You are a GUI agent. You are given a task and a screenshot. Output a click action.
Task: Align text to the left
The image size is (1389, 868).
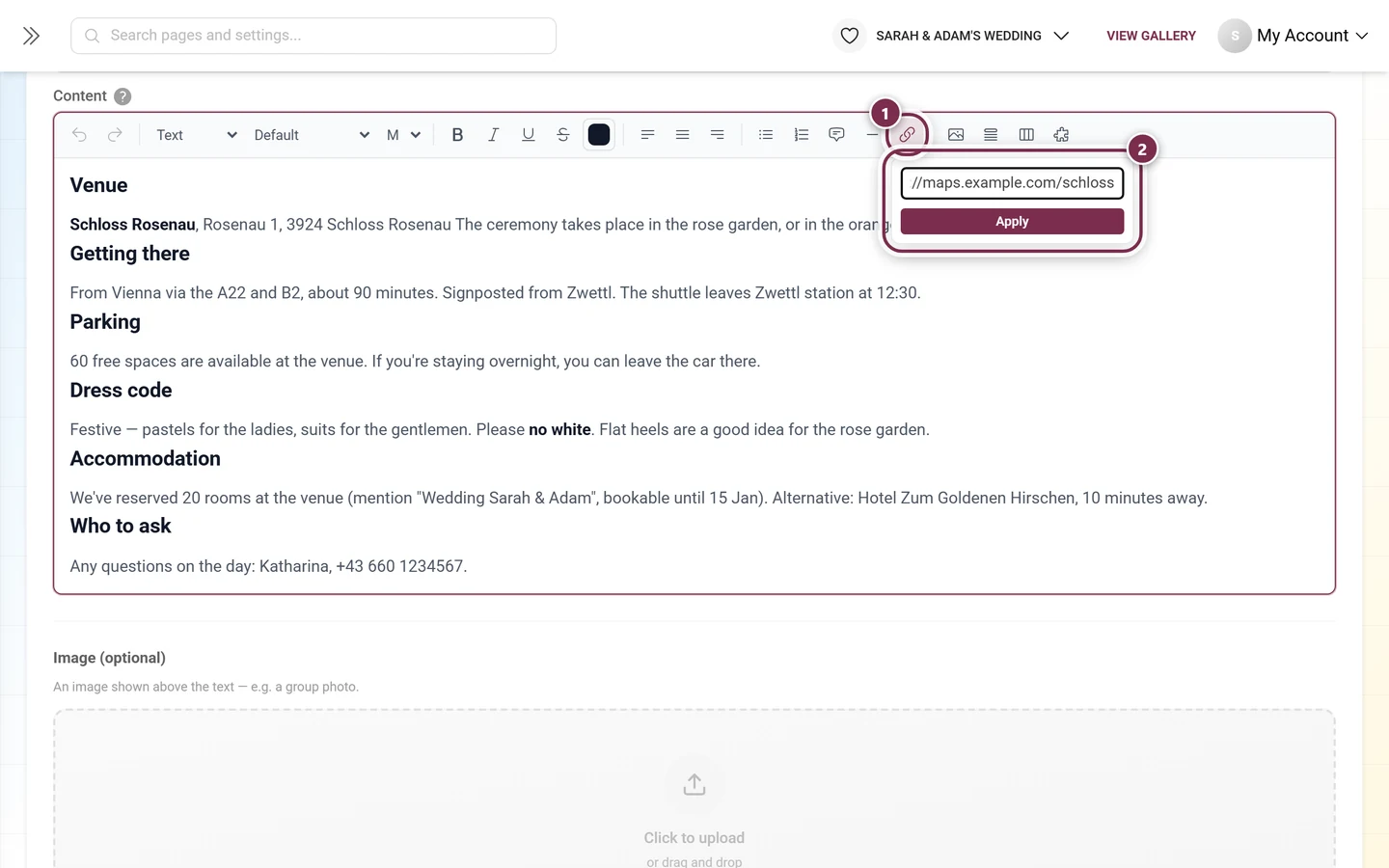(647, 135)
